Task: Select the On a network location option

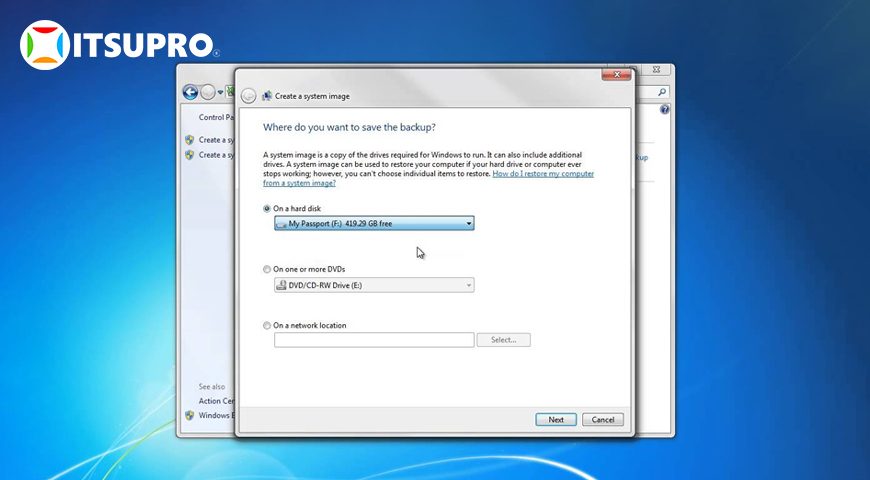Action: pyautogui.click(x=267, y=326)
